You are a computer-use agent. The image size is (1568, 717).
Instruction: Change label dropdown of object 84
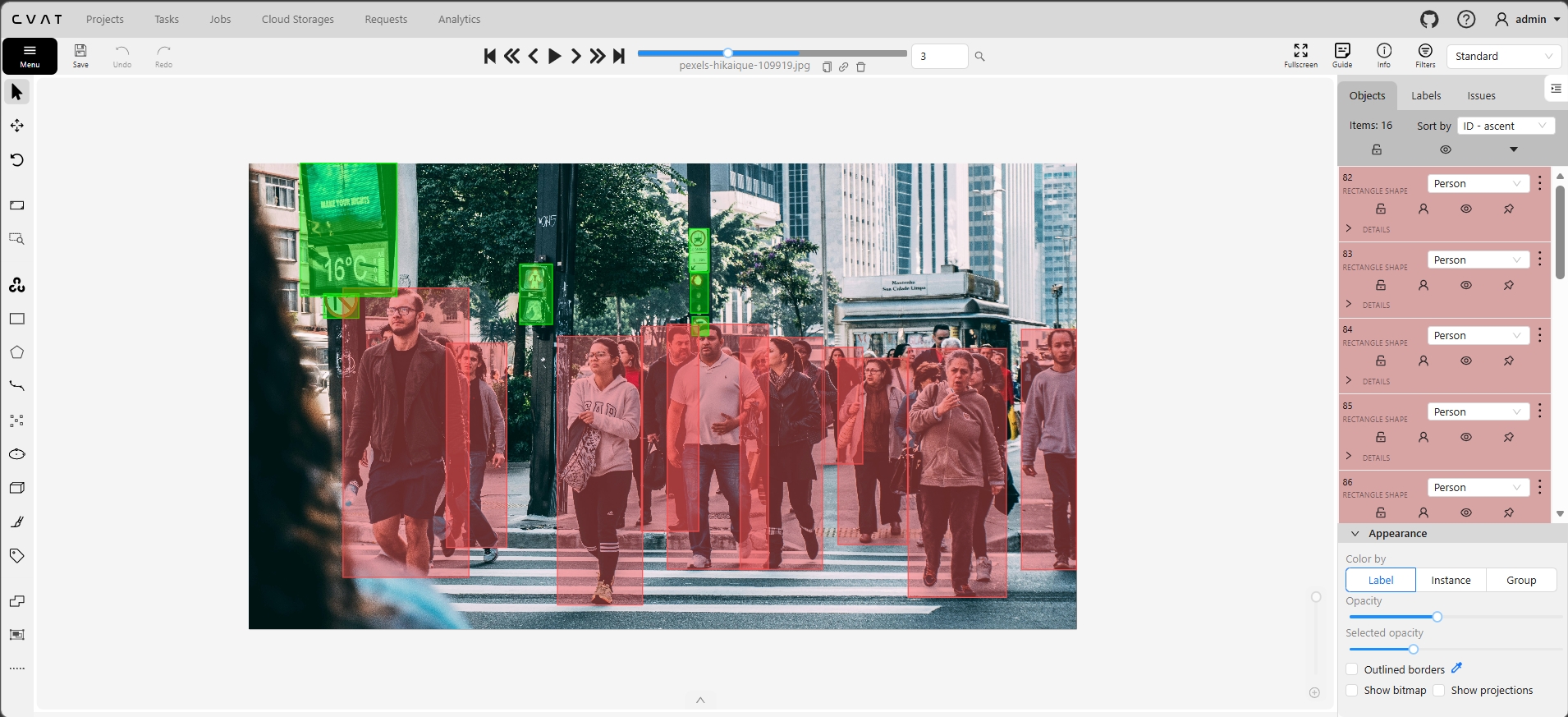tap(1478, 335)
